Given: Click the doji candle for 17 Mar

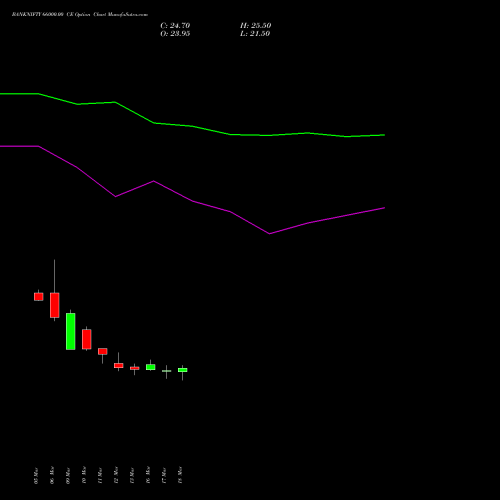Looking at the screenshot, I should pyautogui.click(x=167, y=371).
